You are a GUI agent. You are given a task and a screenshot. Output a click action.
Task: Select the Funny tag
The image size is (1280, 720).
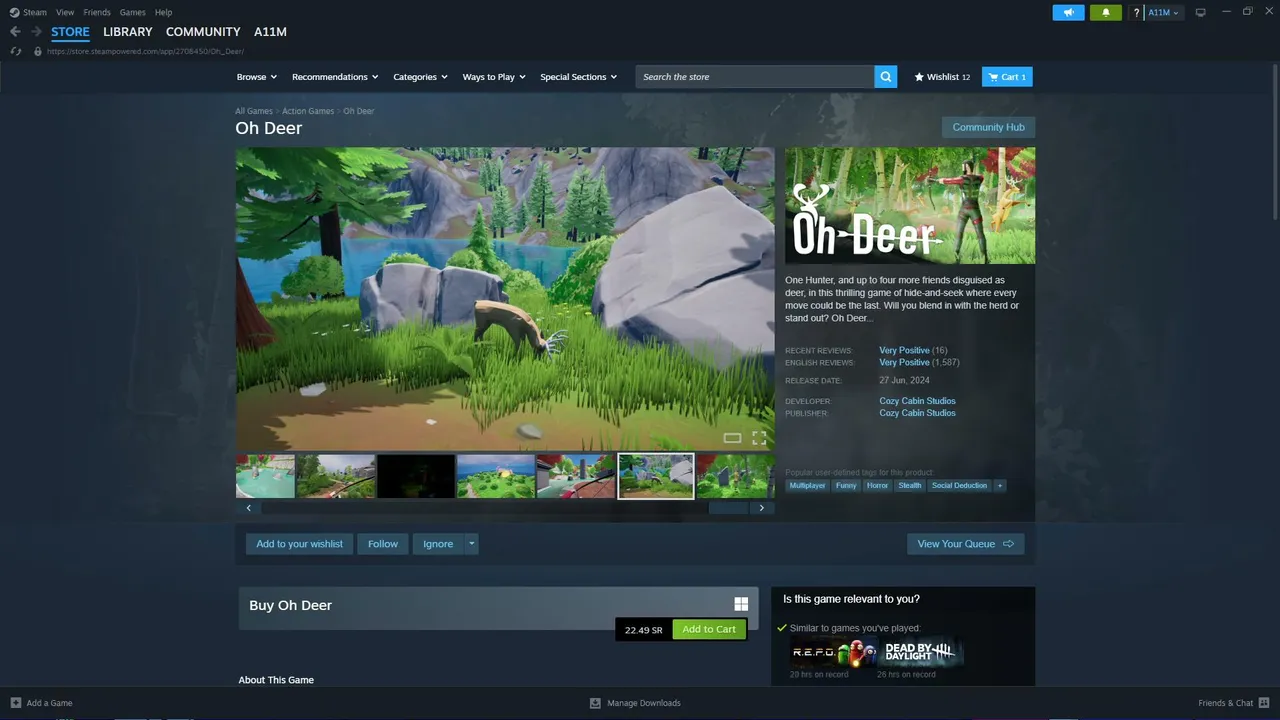846,485
